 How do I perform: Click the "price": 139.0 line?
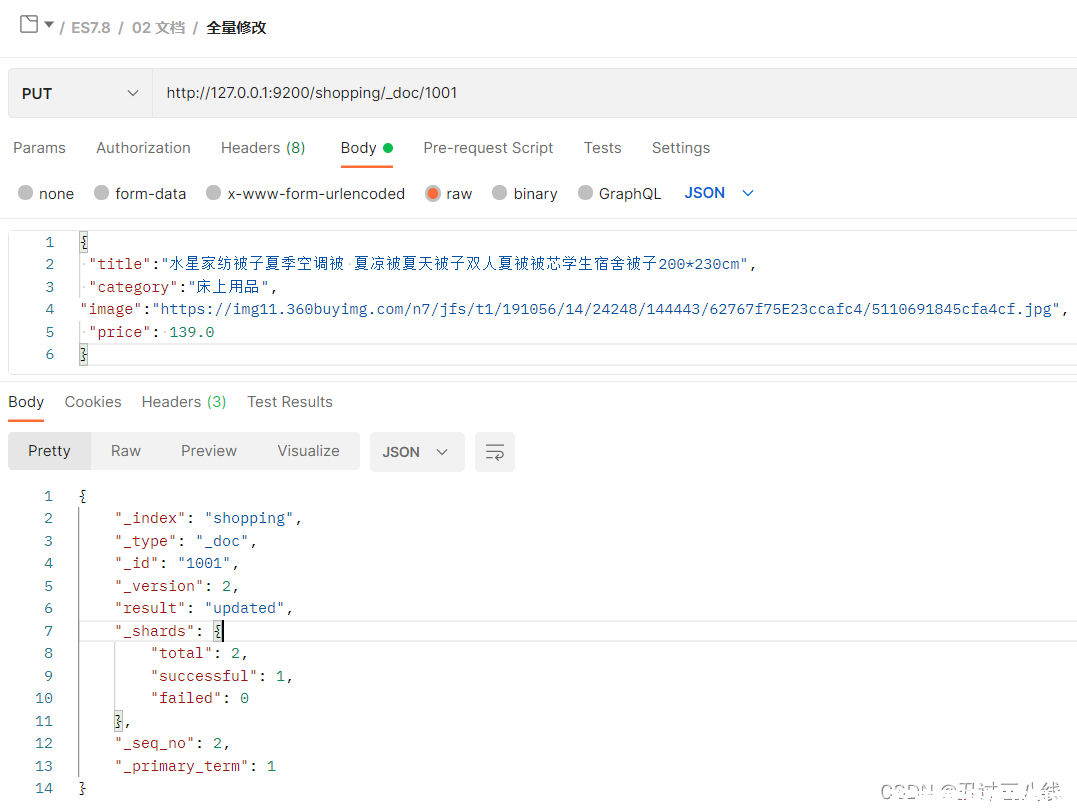(151, 332)
